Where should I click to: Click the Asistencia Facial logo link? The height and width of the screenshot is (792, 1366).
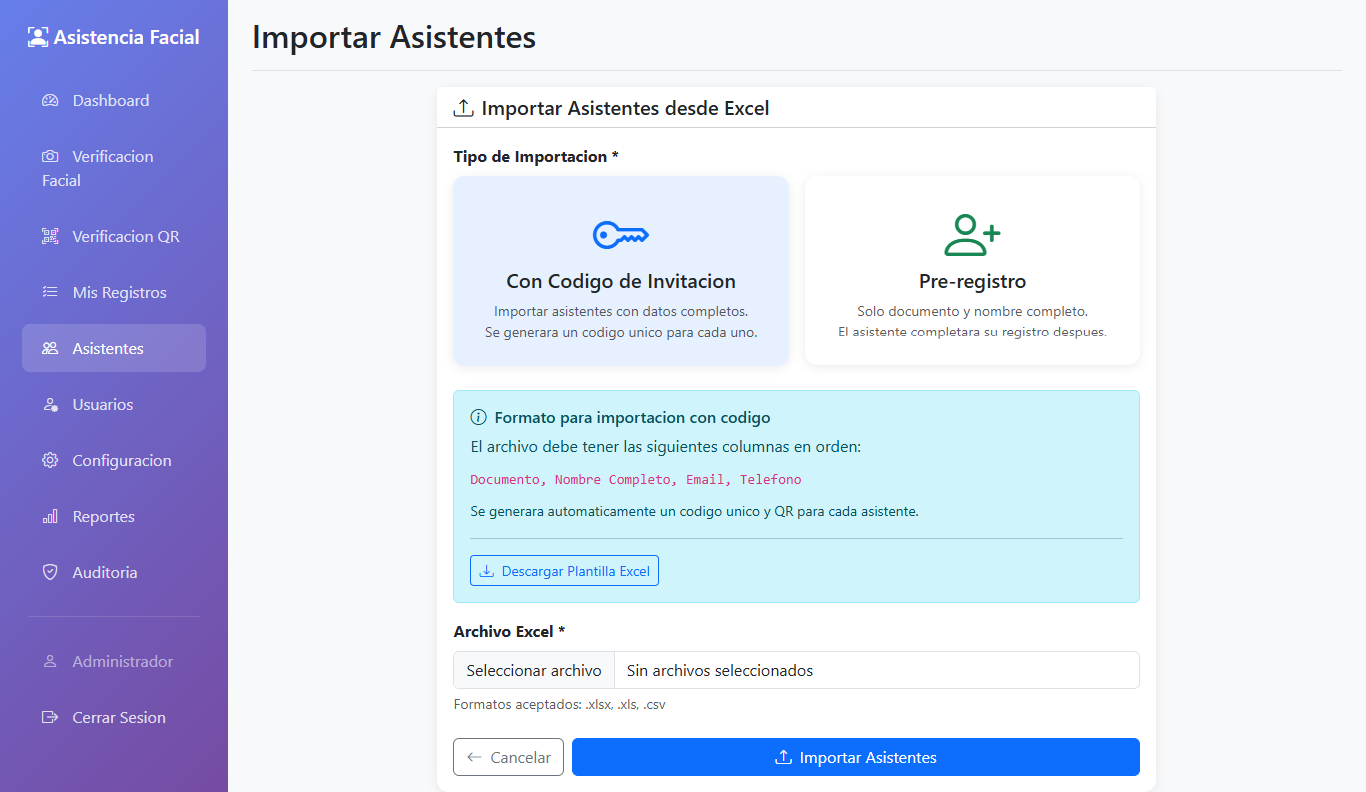(114, 38)
